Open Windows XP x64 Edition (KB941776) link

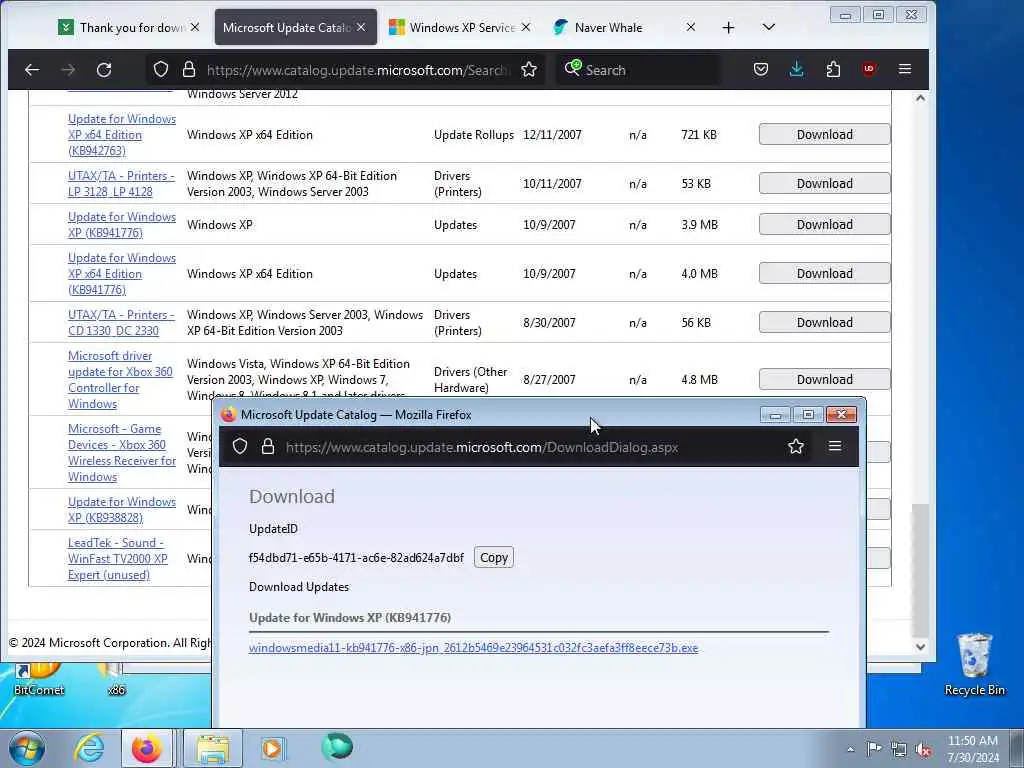[x=121, y=274]
